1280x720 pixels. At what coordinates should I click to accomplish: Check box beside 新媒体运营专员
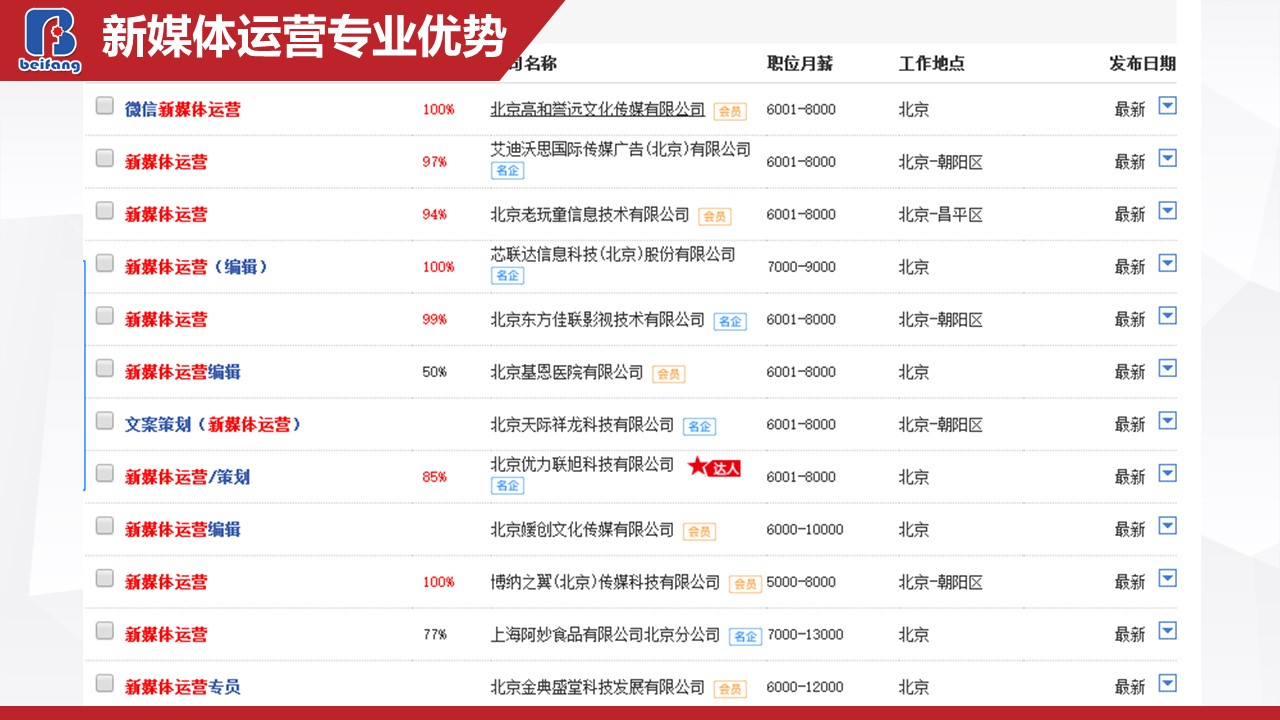pos(105,683)
